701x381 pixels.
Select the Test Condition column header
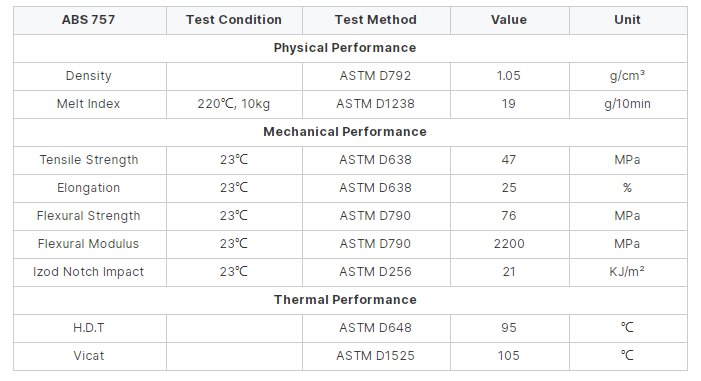[x=234, y=20]
